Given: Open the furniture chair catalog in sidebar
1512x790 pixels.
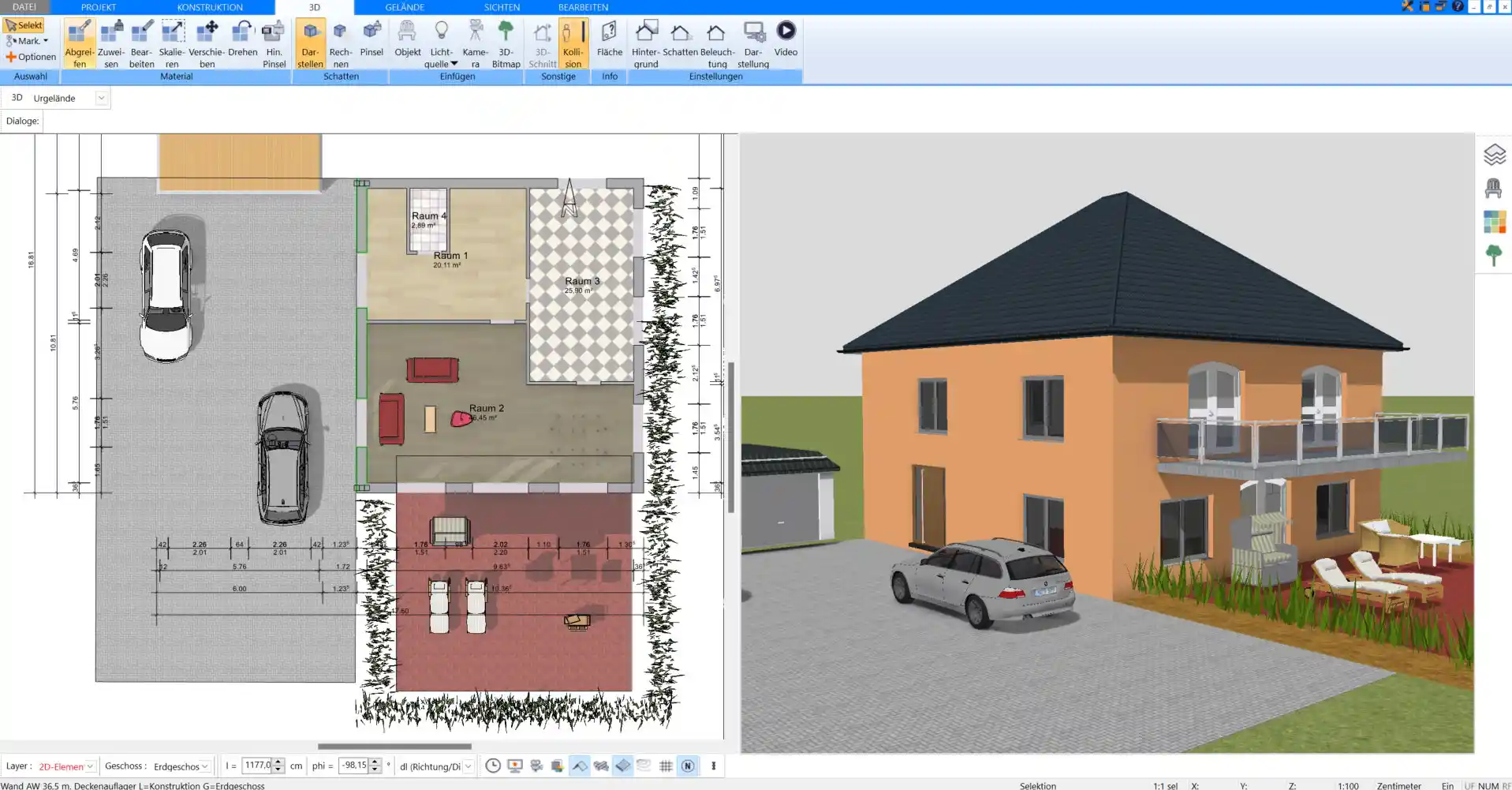Looking at the screenshot, I should click(x=1493, y=189).
